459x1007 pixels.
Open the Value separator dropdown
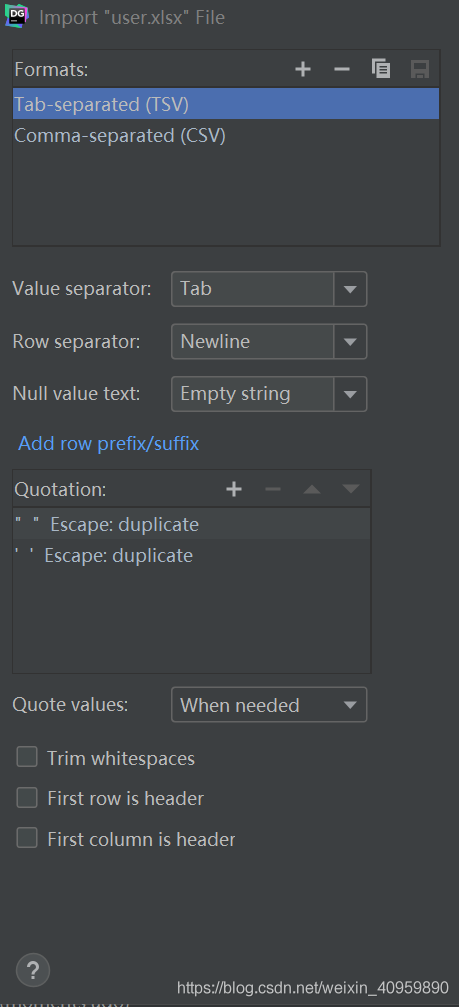tap(269, 289)
